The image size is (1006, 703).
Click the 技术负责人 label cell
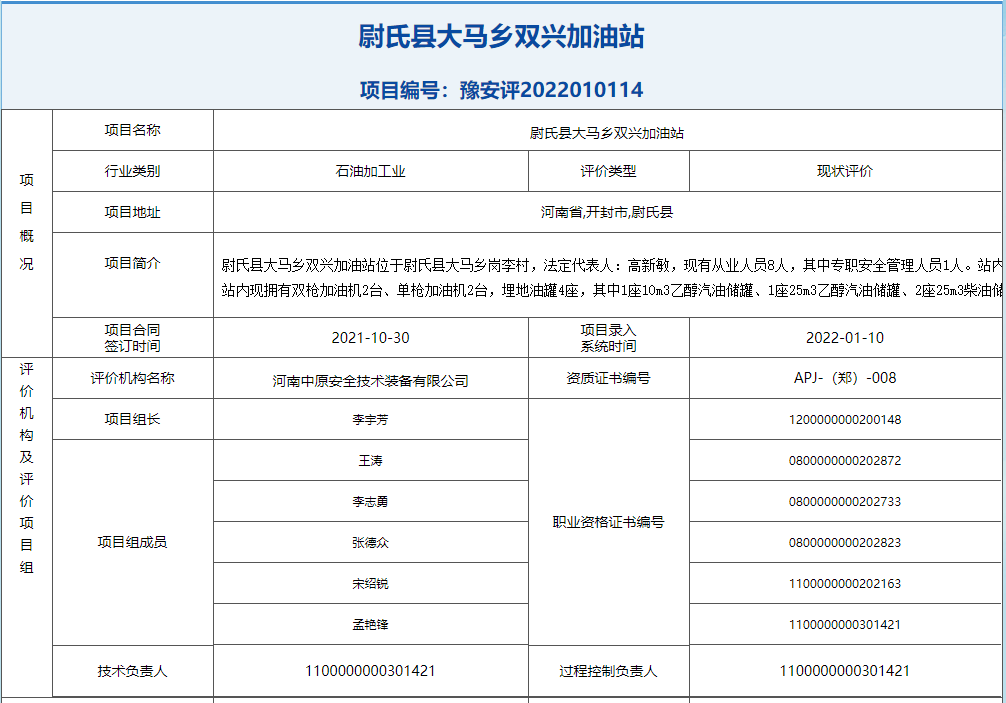pyautogui.click(x=133, y=671)
